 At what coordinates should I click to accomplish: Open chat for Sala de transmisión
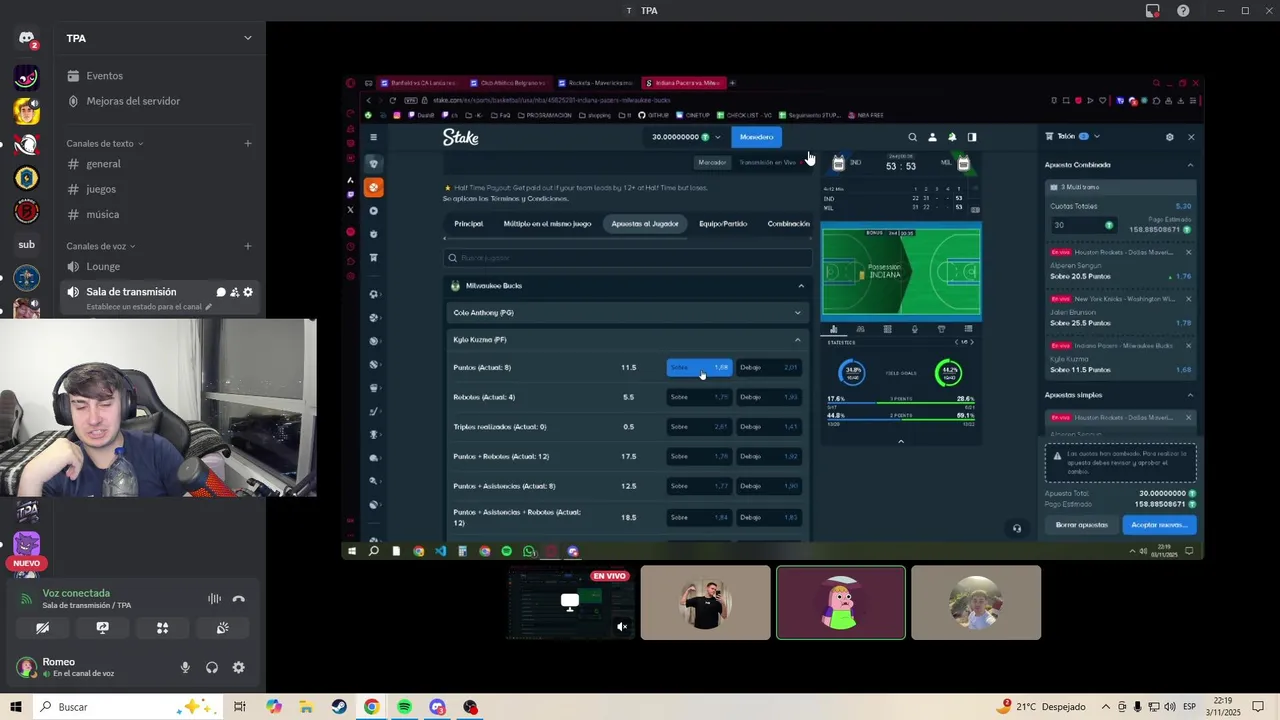[221, 292]
